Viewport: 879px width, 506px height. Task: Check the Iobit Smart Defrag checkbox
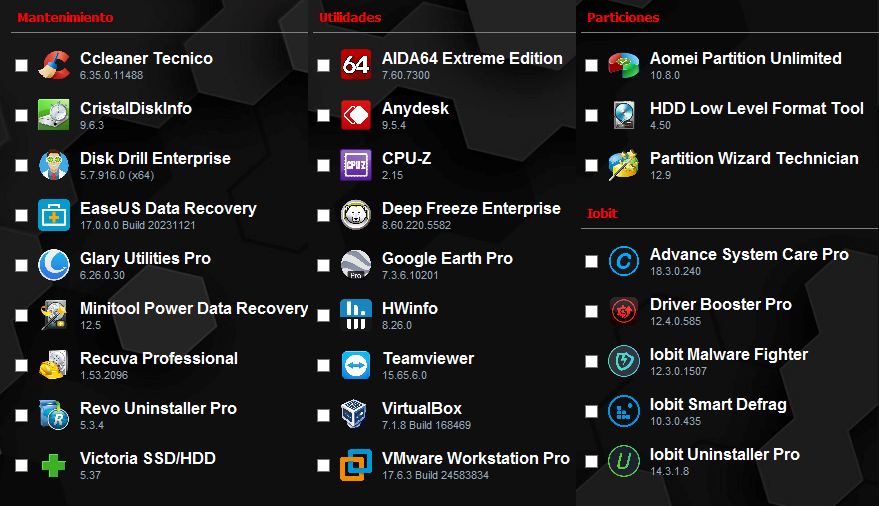coord(591,411)
